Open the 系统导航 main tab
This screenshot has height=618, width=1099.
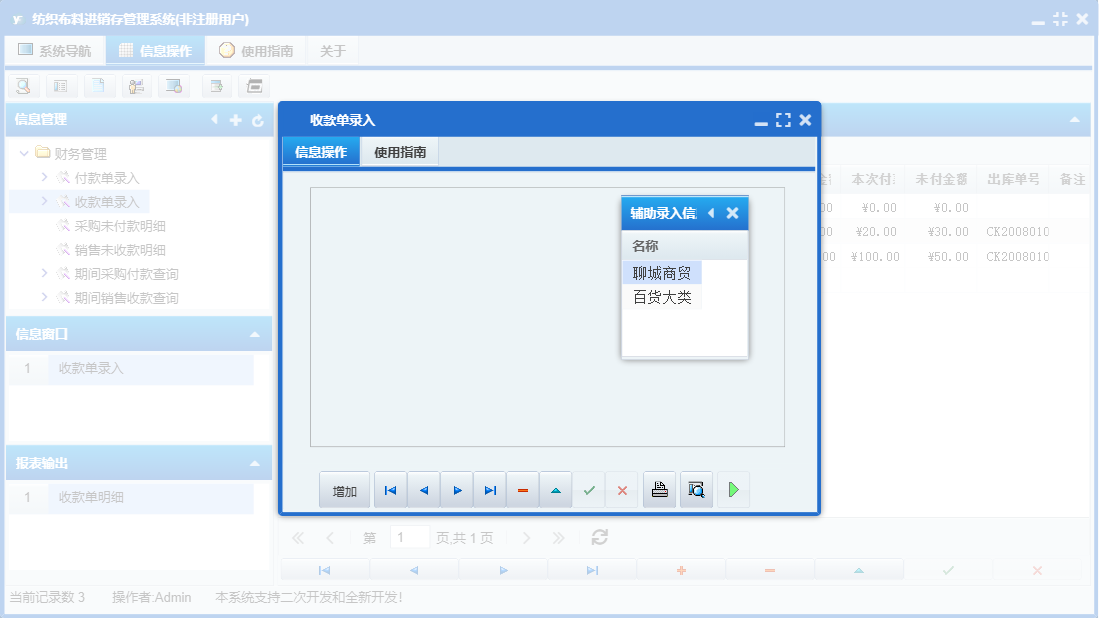pyautogui.click(x=55, y=51)
